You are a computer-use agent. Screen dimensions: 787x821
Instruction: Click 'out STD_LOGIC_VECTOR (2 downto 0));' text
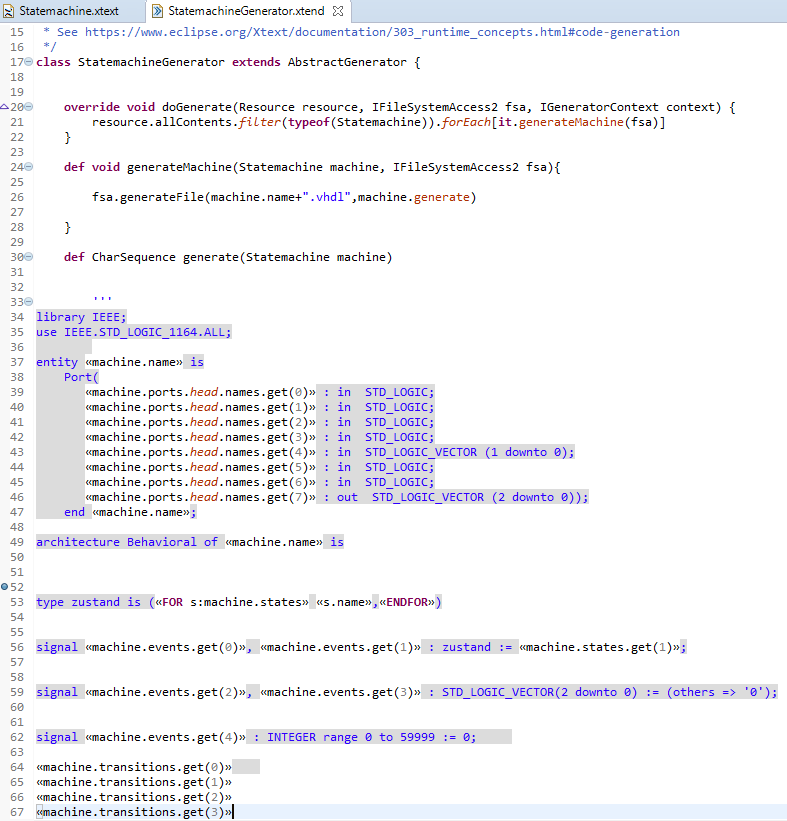(x=462, y=497)
